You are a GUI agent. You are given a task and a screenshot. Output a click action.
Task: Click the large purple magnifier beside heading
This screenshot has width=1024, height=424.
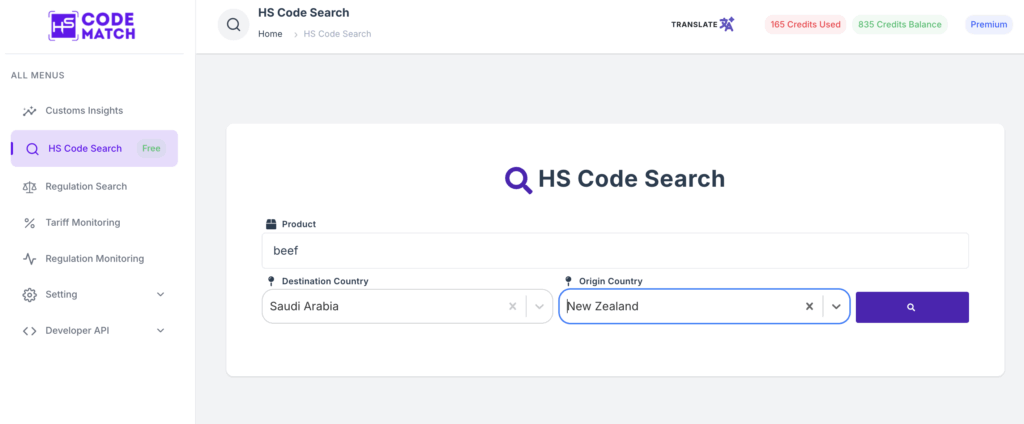pos(519,180)
